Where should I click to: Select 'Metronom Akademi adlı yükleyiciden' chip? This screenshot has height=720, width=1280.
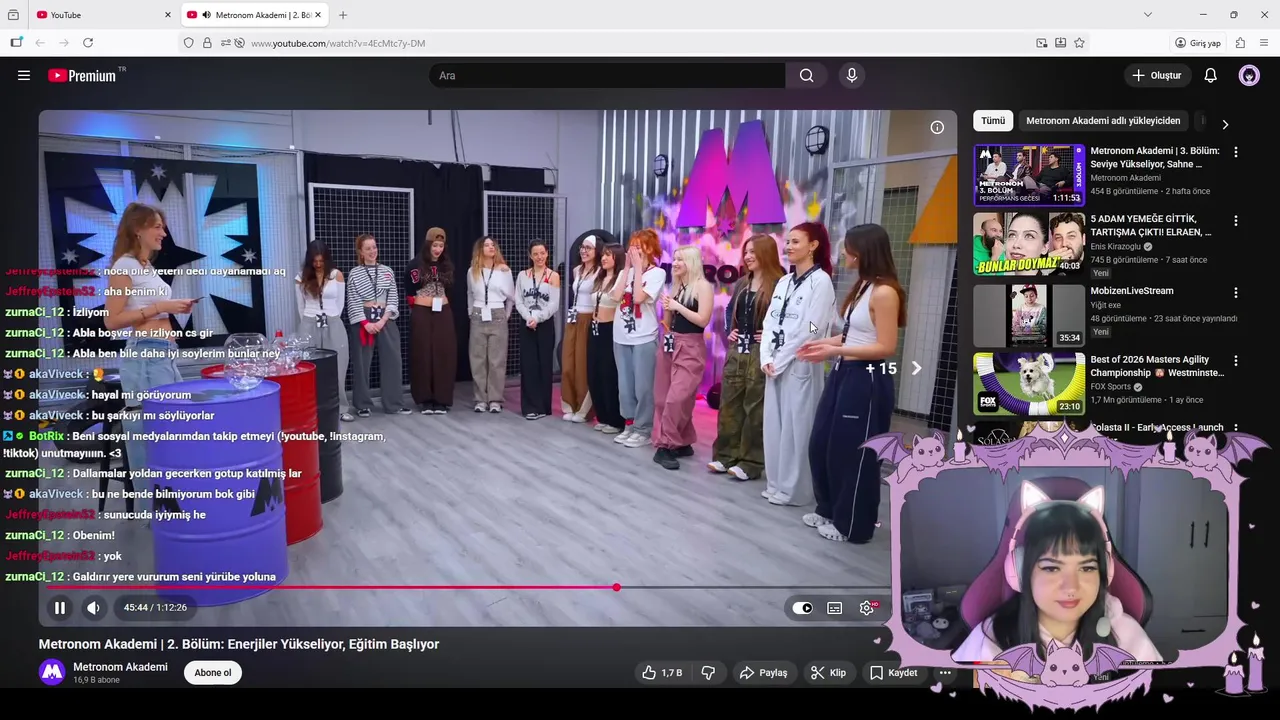point(1103,120)
